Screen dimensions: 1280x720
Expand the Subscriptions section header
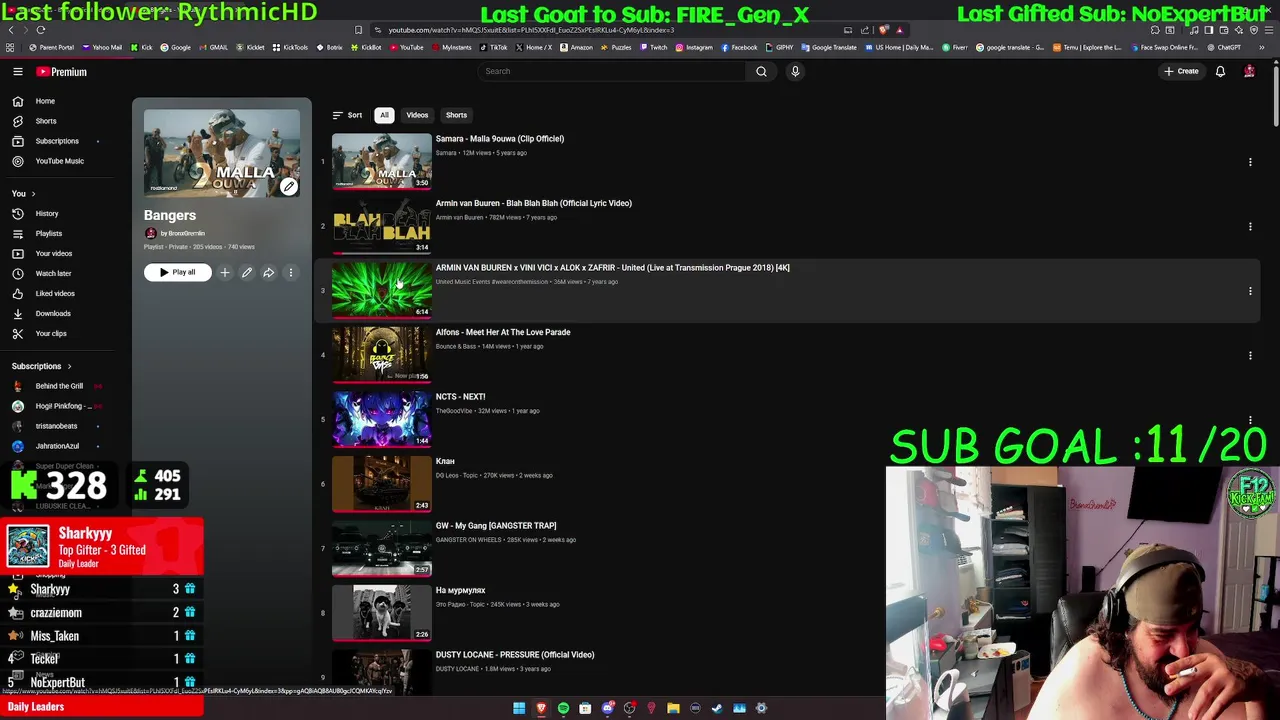point(42,366)
